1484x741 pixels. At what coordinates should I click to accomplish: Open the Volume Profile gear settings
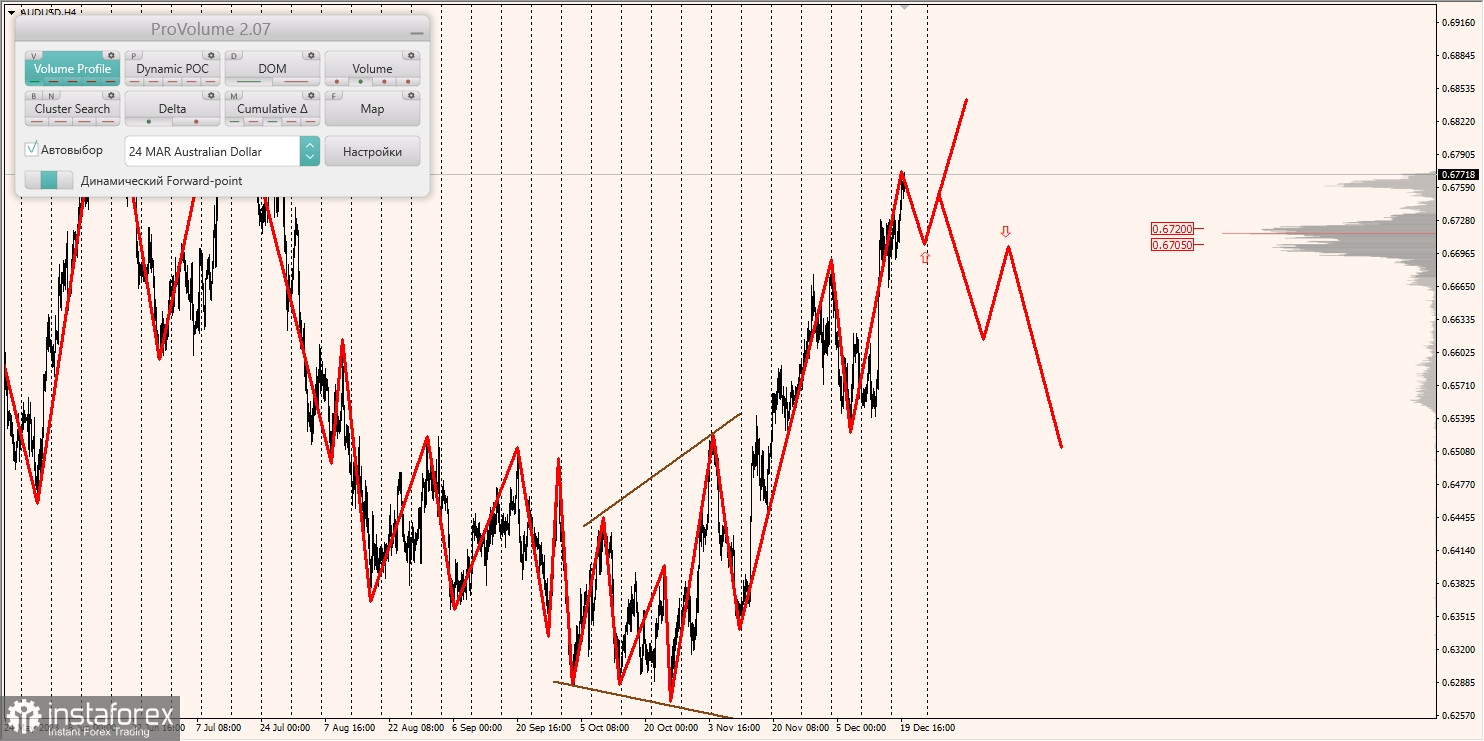pos(111,55)
